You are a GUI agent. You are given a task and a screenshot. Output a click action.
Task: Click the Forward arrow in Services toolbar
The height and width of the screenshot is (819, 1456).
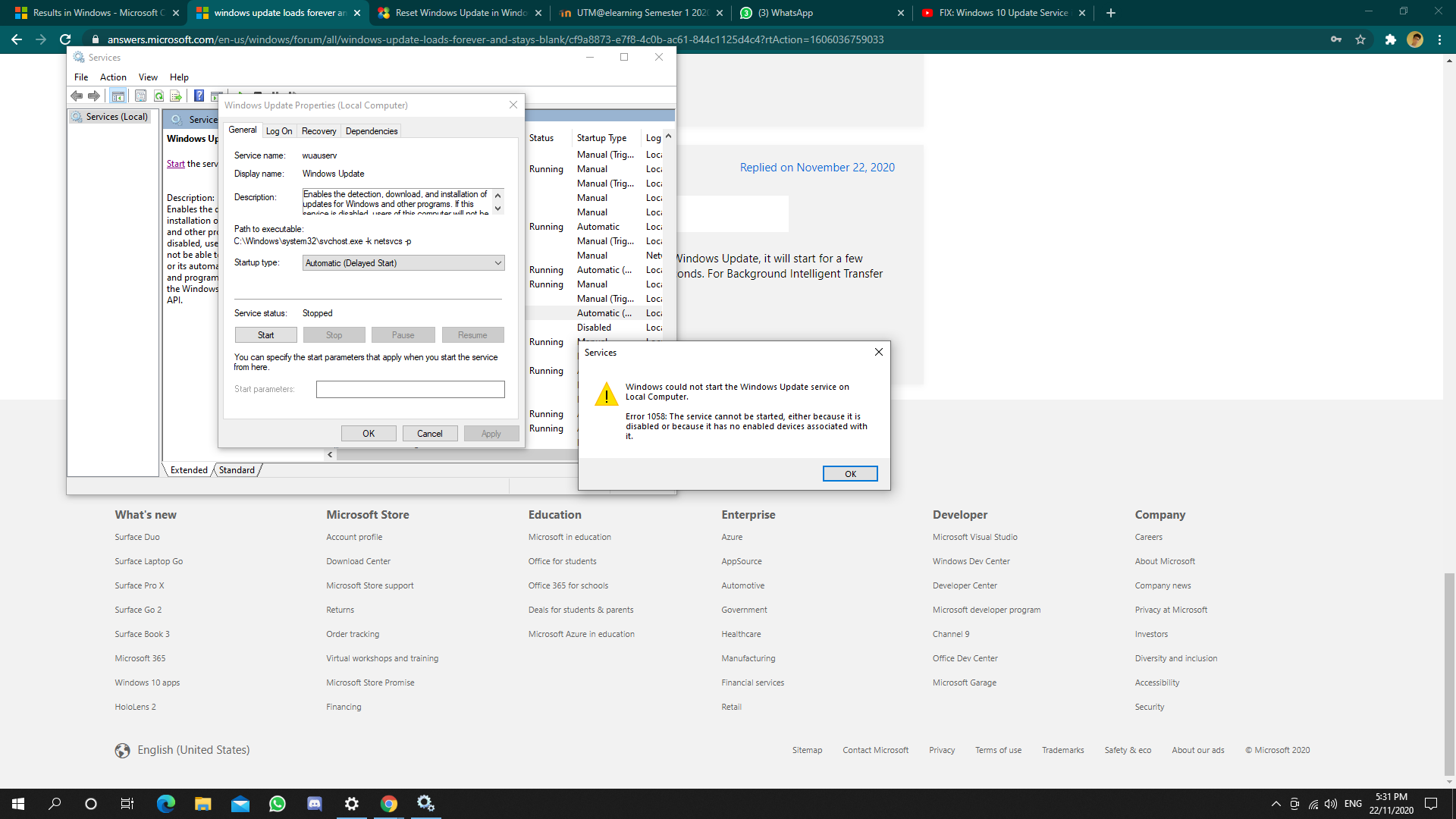(94, 96)
